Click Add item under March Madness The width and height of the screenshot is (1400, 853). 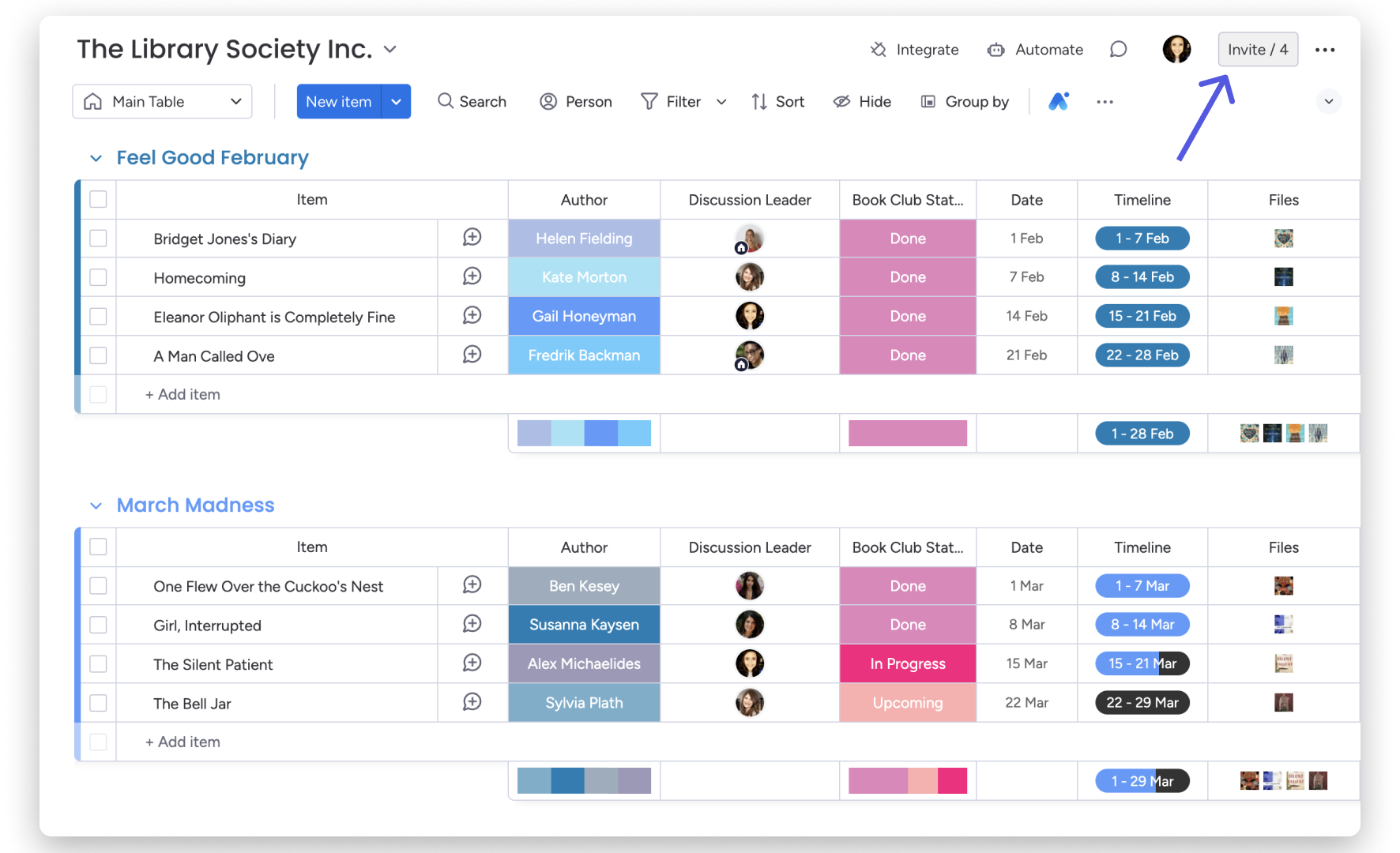point(183,742)
